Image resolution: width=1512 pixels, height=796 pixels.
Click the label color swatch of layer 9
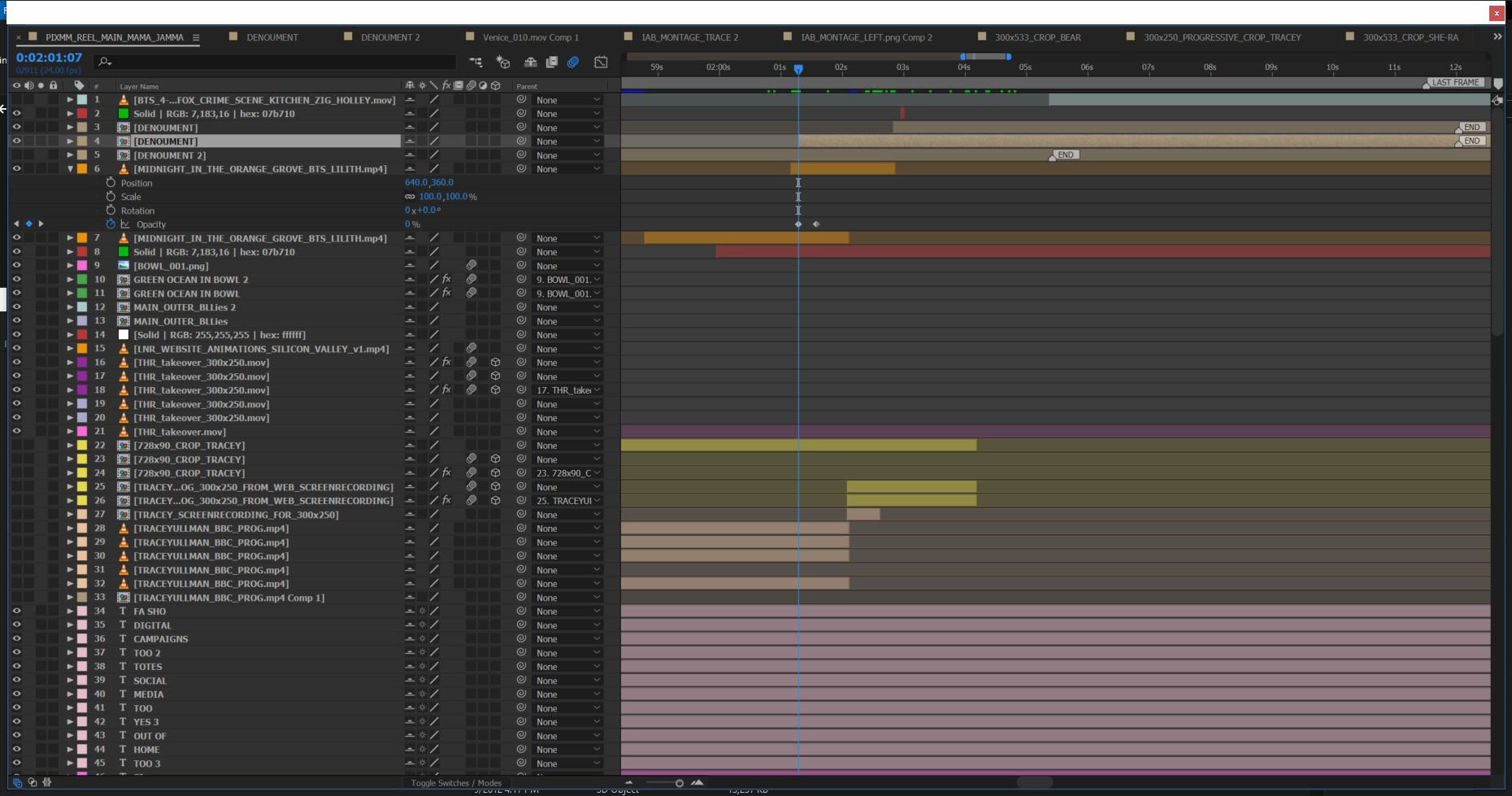[82, 266]
